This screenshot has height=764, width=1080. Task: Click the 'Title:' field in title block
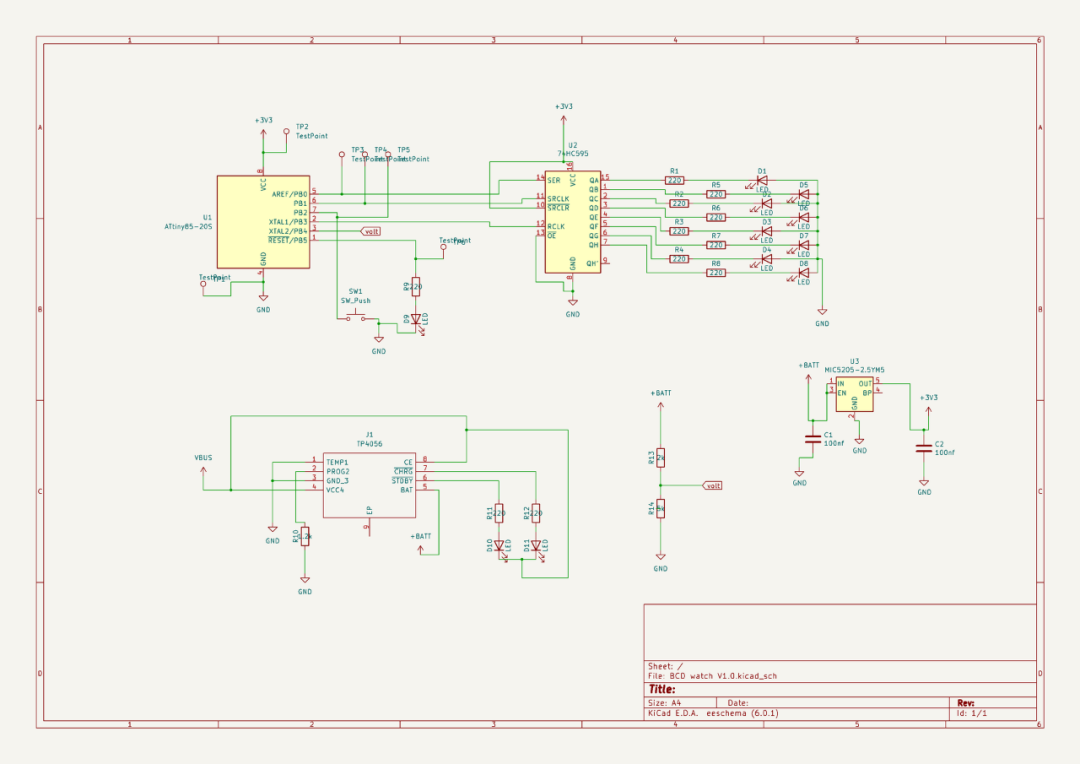pyautogui.click(x=661, y=689)
